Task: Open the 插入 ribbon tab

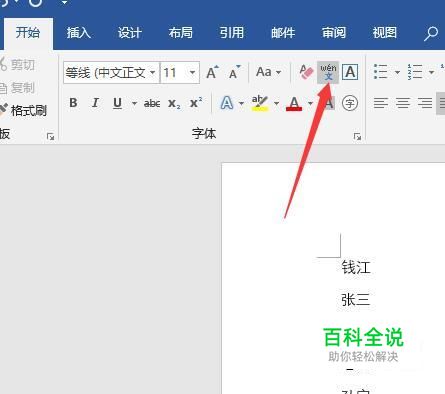Action: [x=79, y=33]
